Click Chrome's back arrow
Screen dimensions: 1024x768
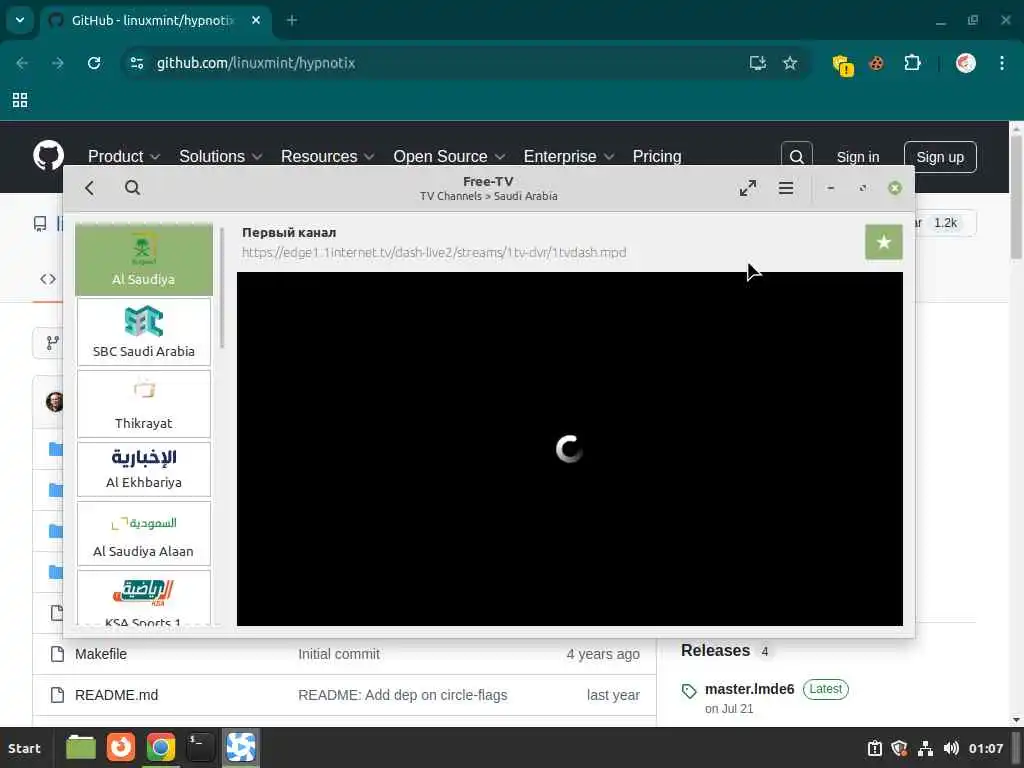click(x=22, y=63)
